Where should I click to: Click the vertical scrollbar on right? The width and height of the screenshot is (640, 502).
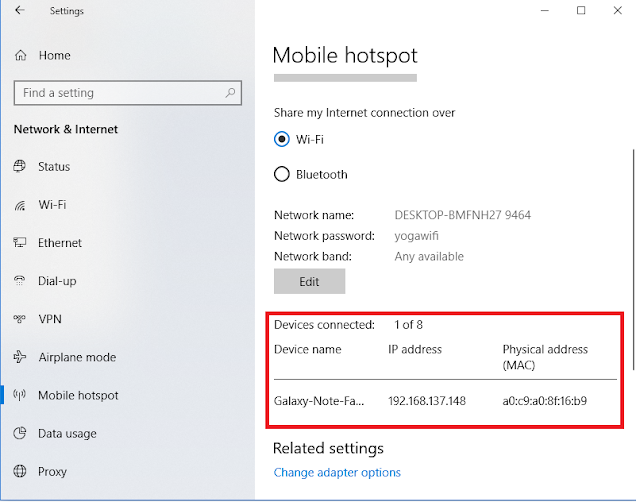633,260
